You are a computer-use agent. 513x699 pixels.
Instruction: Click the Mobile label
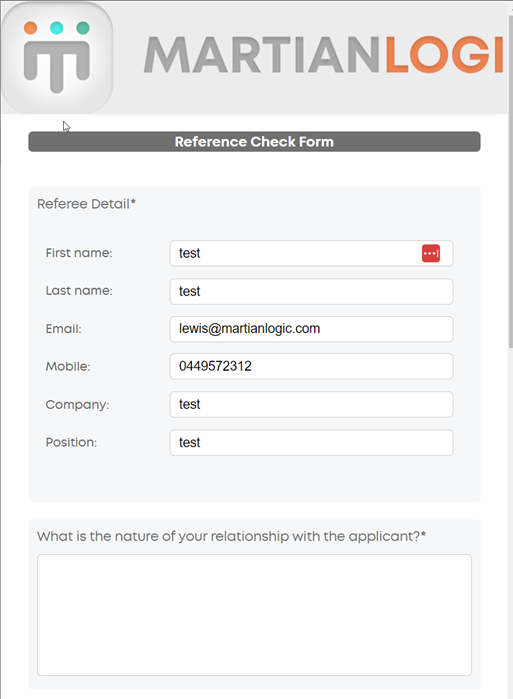[68, 366]
